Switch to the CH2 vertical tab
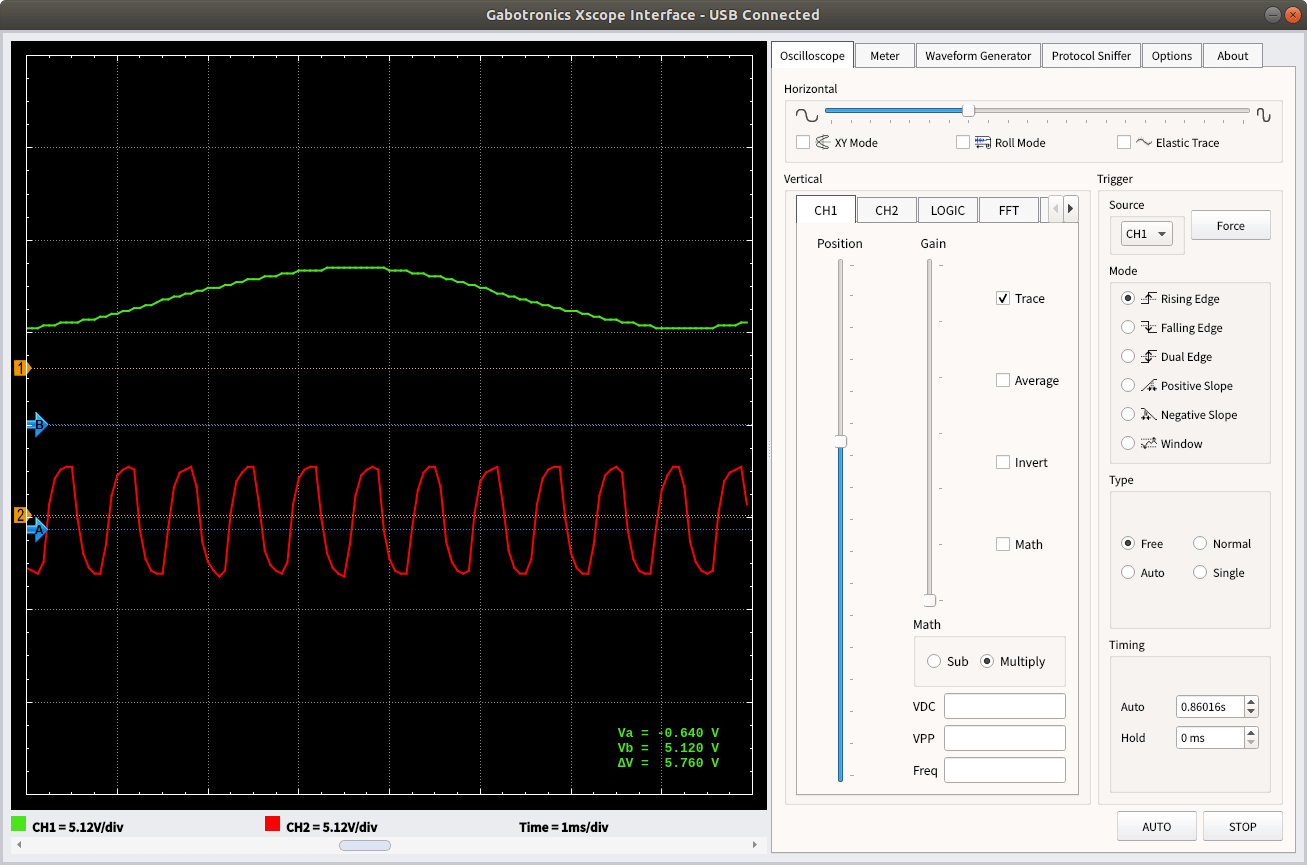 [887, 210]
